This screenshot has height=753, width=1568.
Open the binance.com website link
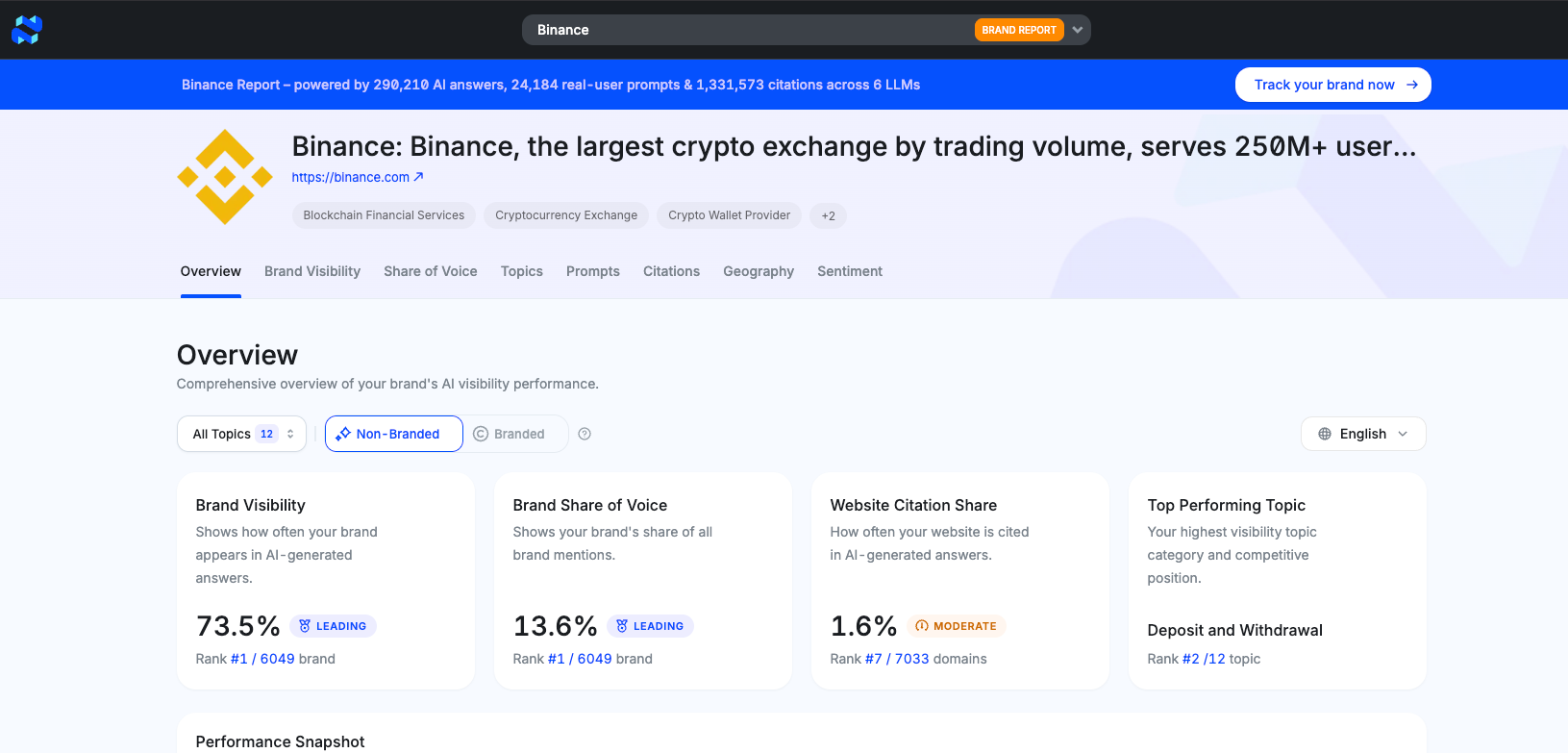click(x=357, y=177)
